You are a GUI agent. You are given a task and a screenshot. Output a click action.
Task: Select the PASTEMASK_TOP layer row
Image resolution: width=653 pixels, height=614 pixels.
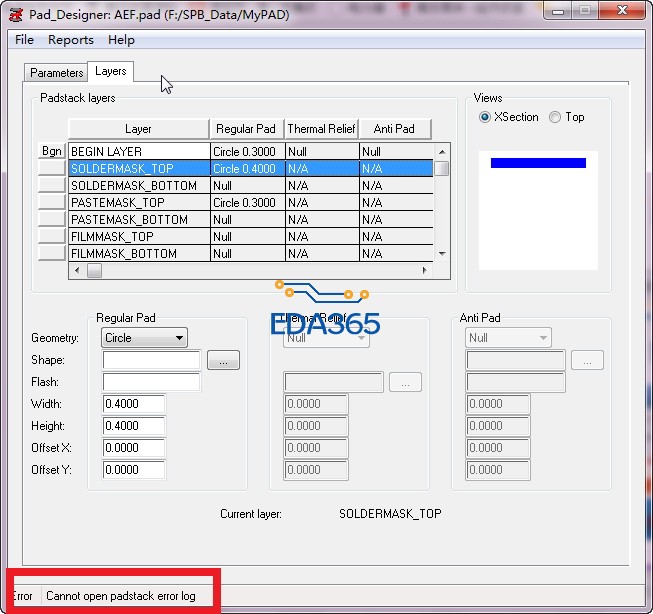(x=251, y=203)
